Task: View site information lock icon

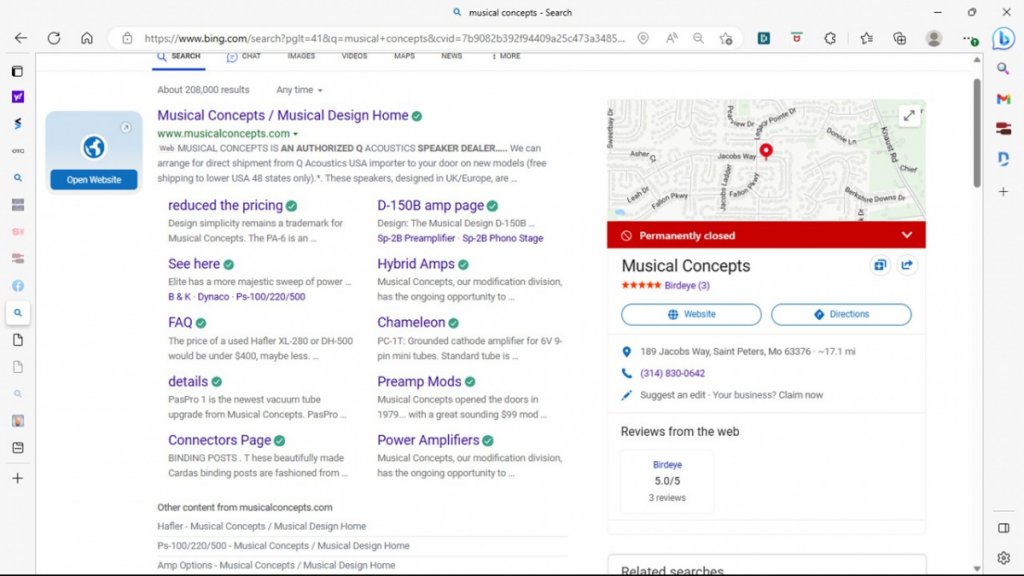Action: (x=127, y=38)
